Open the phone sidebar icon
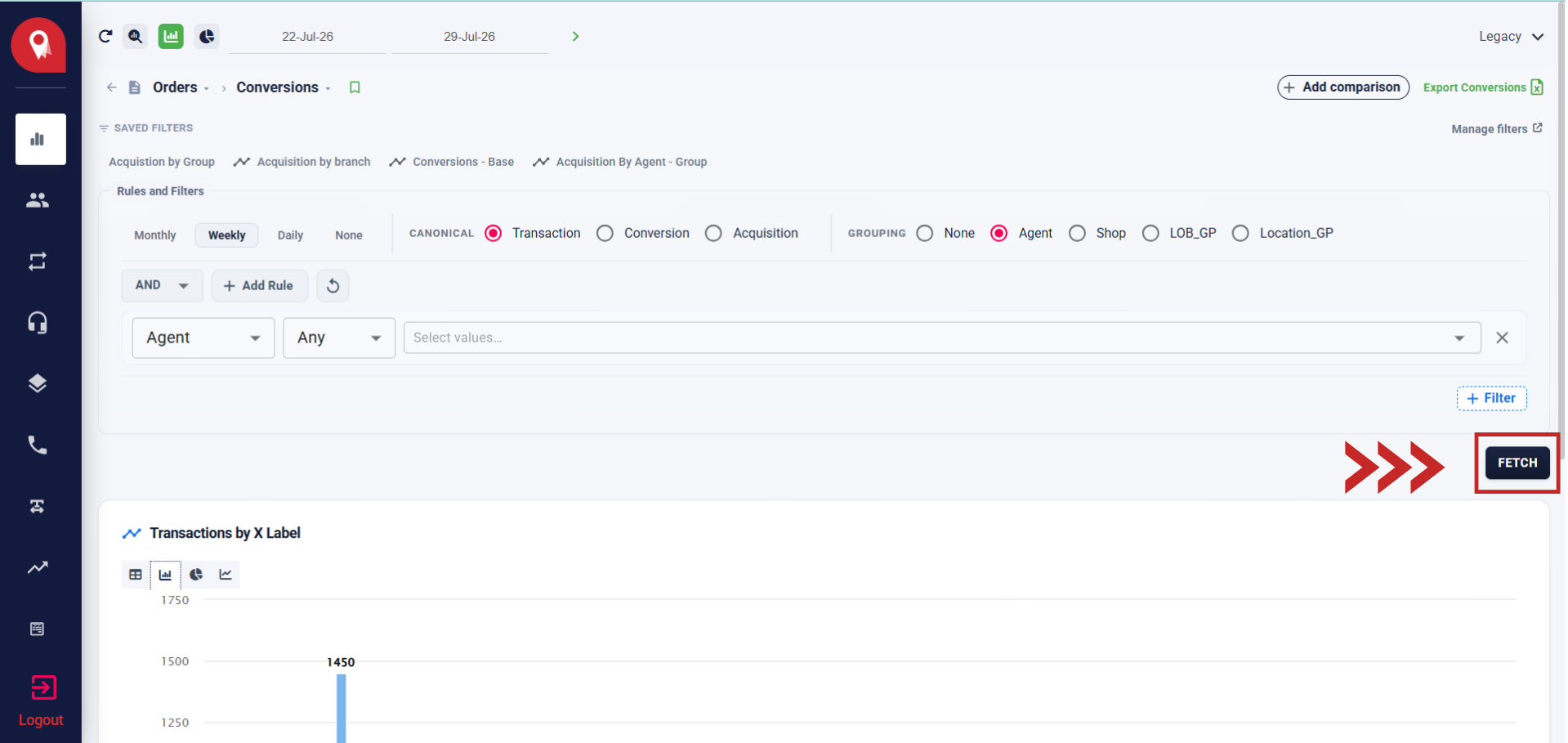Image resolution: width=1568 pixels, height=743 pixels. pos(38,445)
